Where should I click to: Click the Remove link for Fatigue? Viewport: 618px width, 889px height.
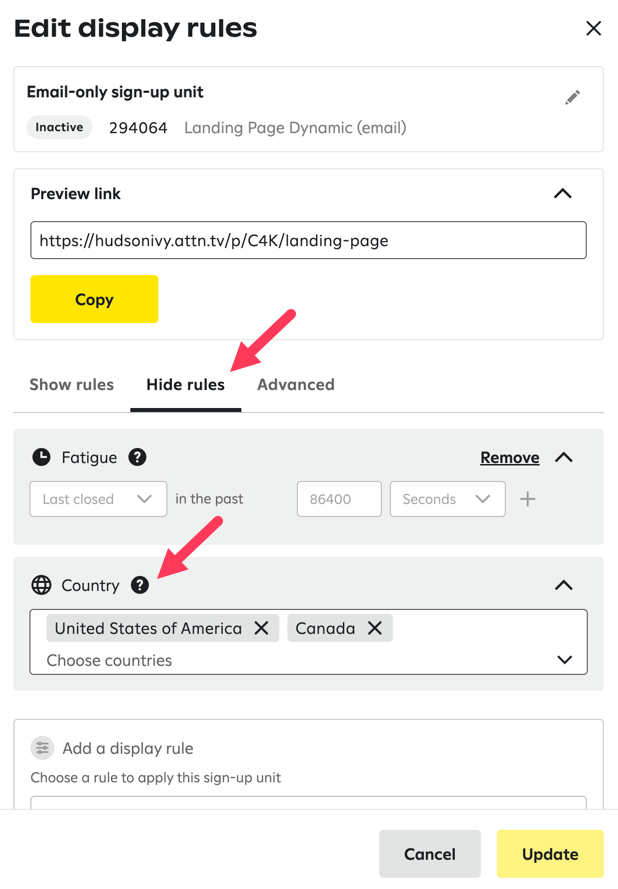510,457
